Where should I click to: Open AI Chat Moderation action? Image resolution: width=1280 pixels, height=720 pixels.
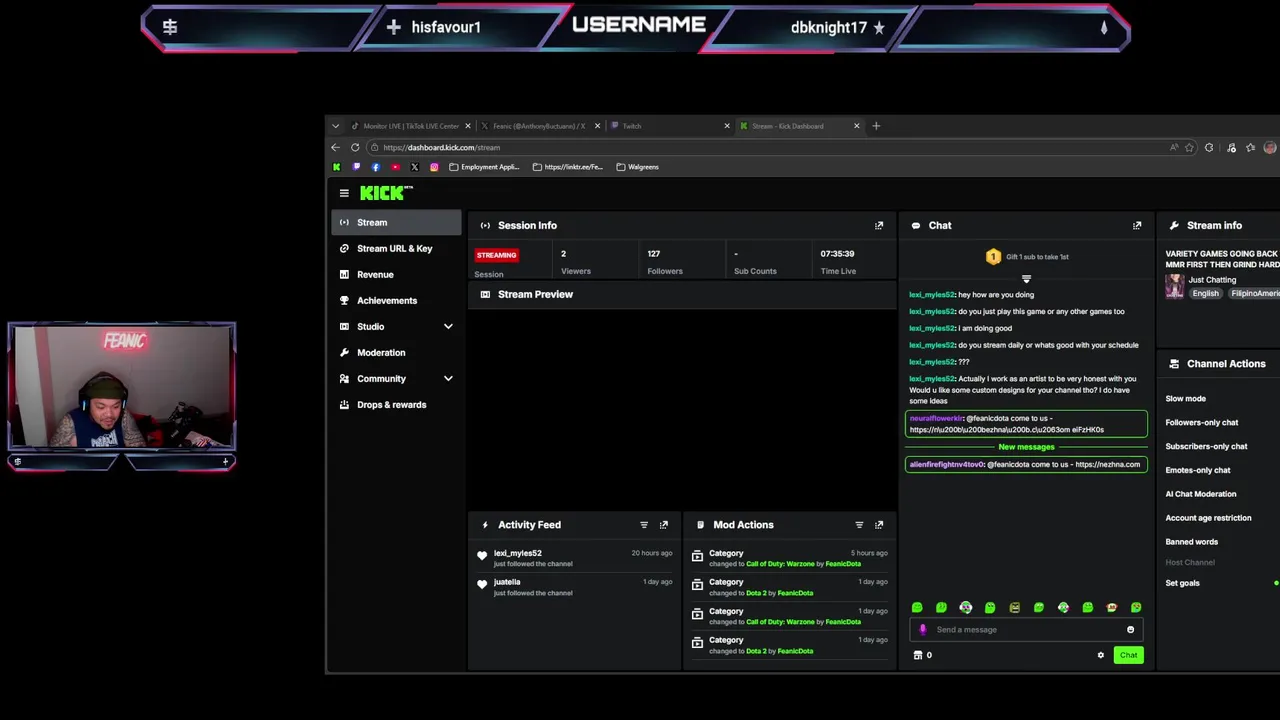coord(1200,494)
